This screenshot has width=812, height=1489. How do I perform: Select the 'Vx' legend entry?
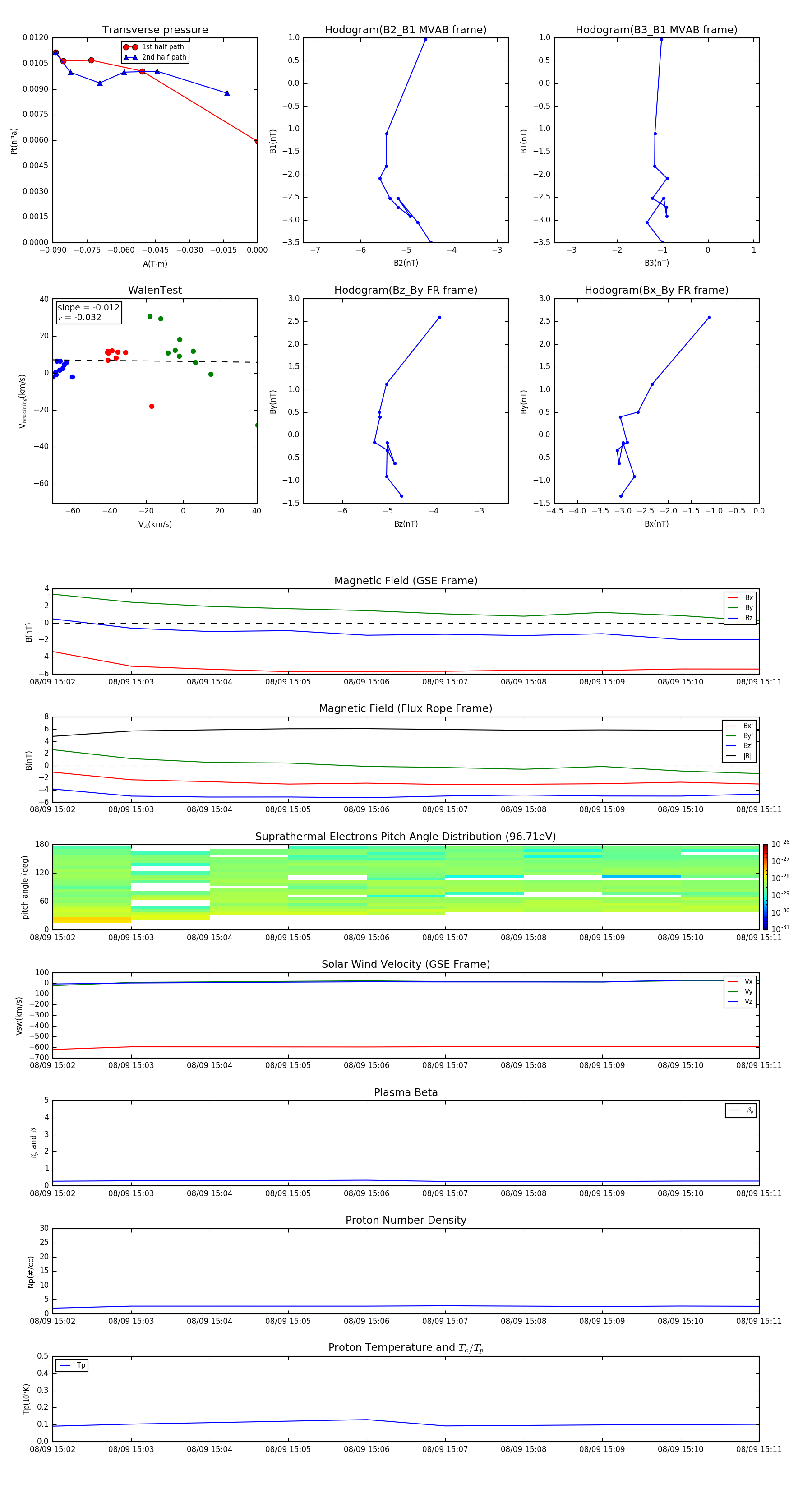click(x=741, y=981)
